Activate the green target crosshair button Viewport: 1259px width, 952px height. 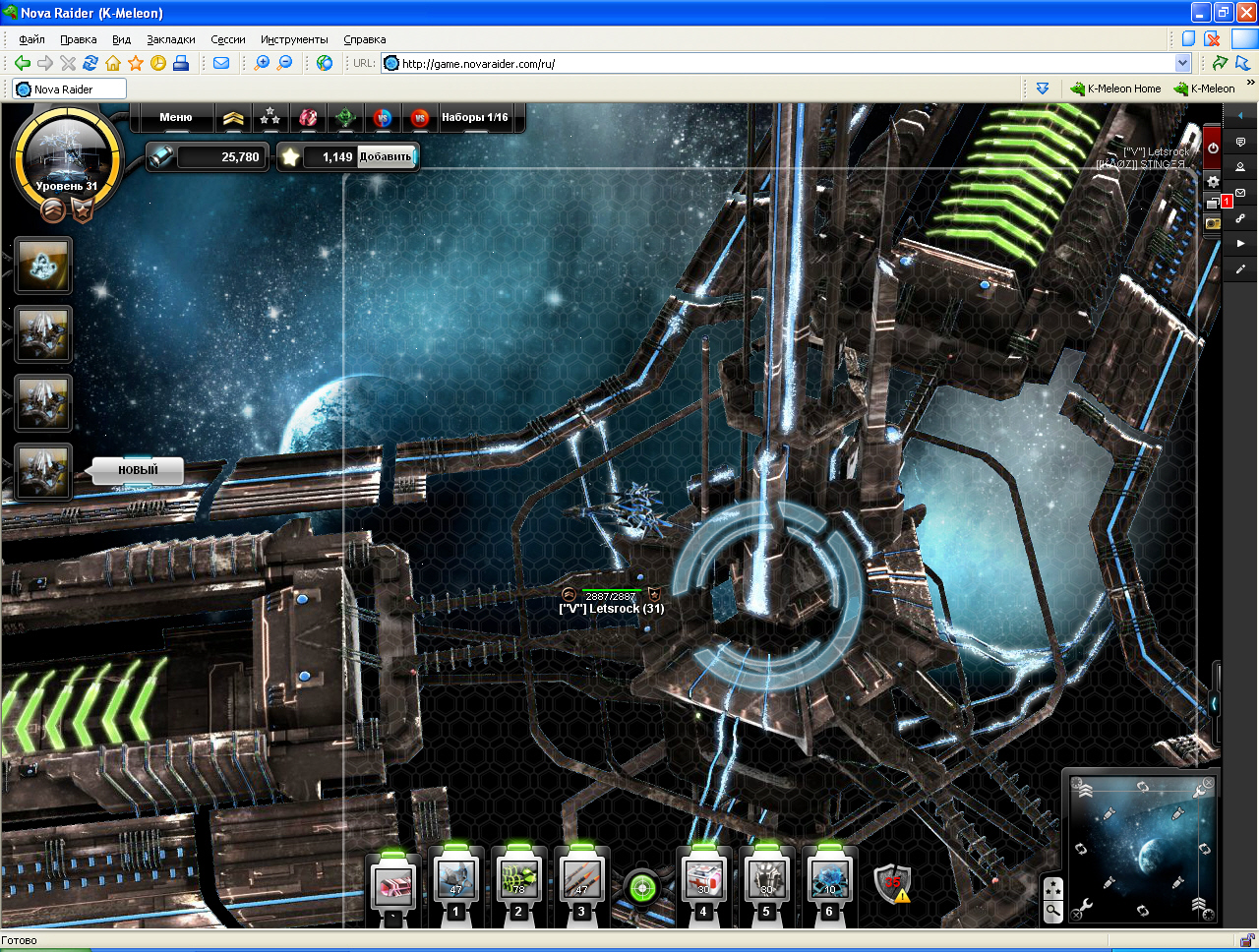642,889
